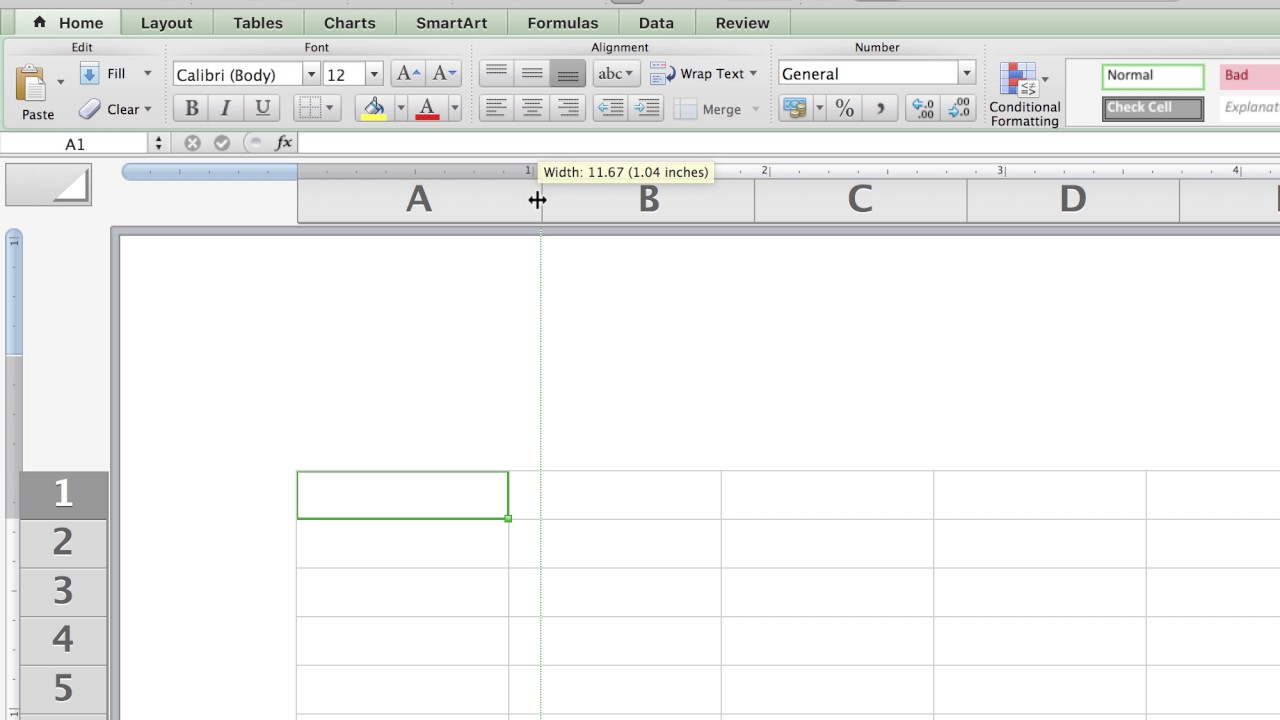This screenshot has width=1280, height=720.
Task: Open the Calibri (Body) font name list
Action: (311, 74)
